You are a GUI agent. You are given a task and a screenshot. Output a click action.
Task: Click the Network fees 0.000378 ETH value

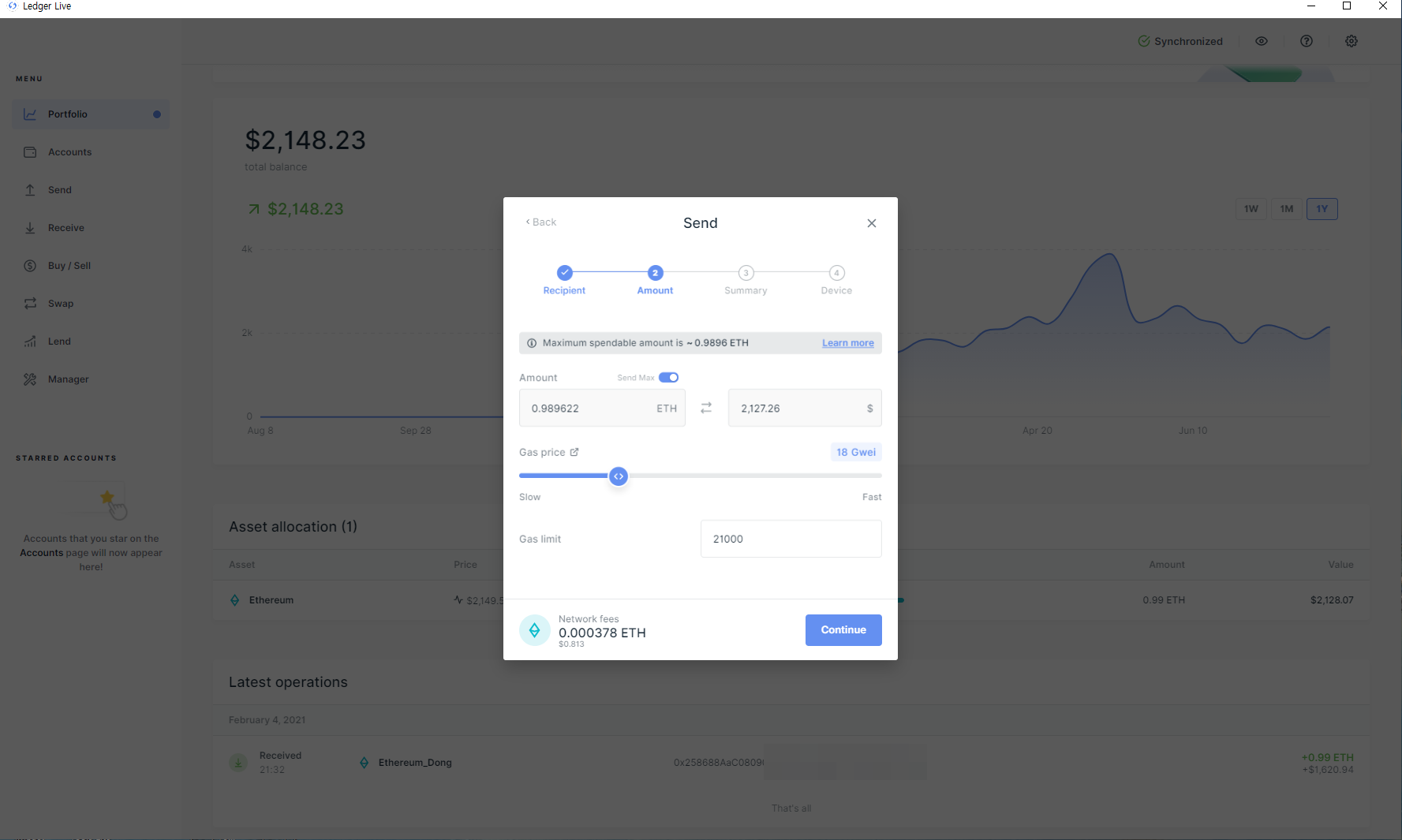[602, 633]
